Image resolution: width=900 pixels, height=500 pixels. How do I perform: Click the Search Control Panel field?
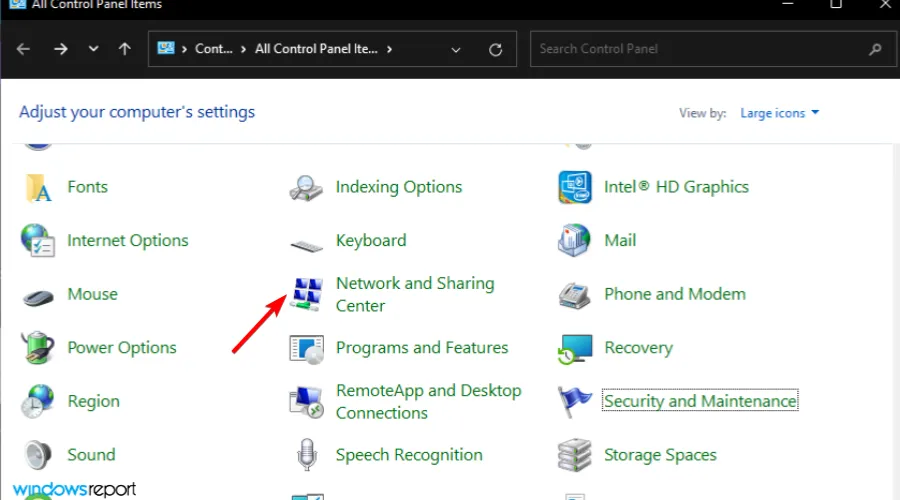click(700, 49)
